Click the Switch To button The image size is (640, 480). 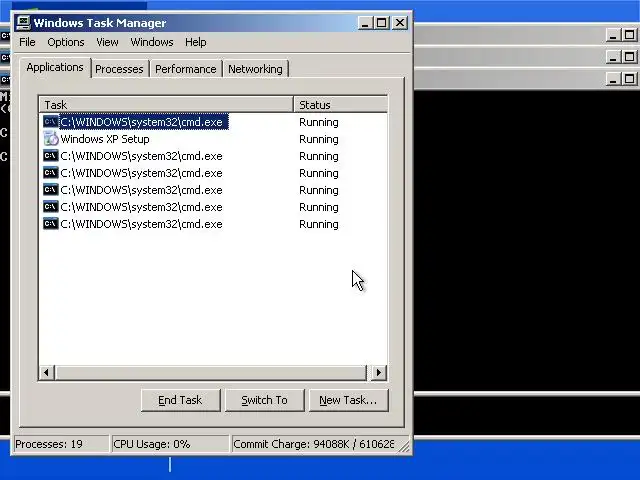pos(264,400)
